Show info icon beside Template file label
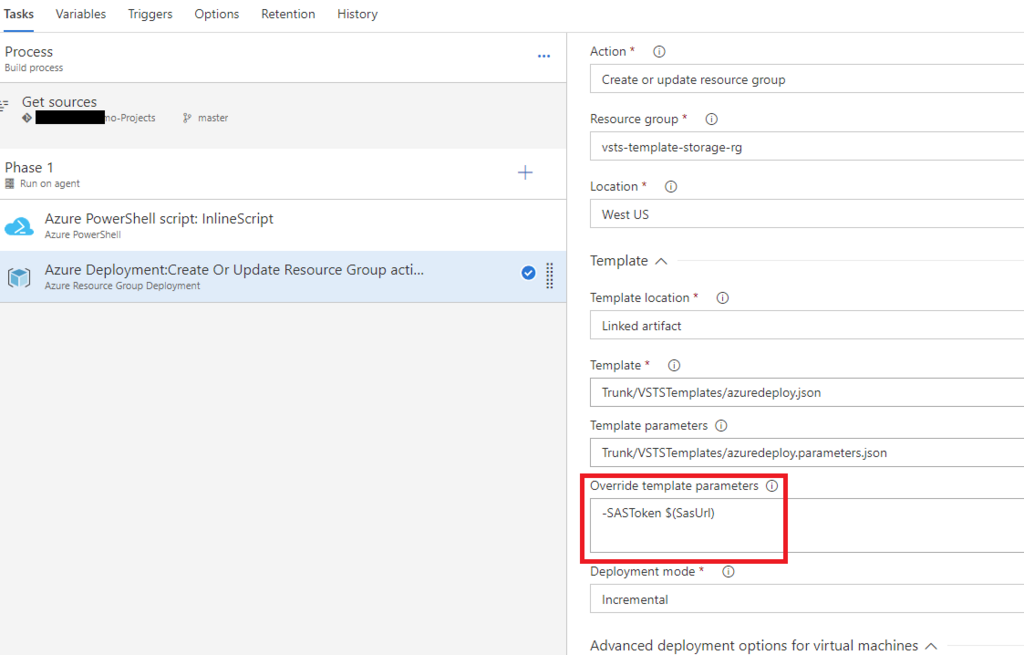This screenshot has width=1024, height=655. 674,366
